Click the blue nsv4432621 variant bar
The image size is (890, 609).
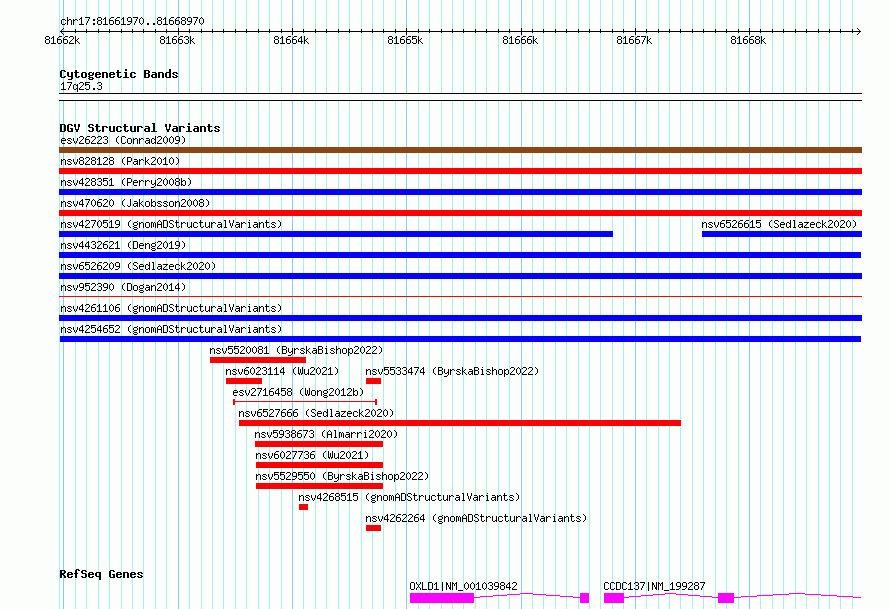(460, 255)
